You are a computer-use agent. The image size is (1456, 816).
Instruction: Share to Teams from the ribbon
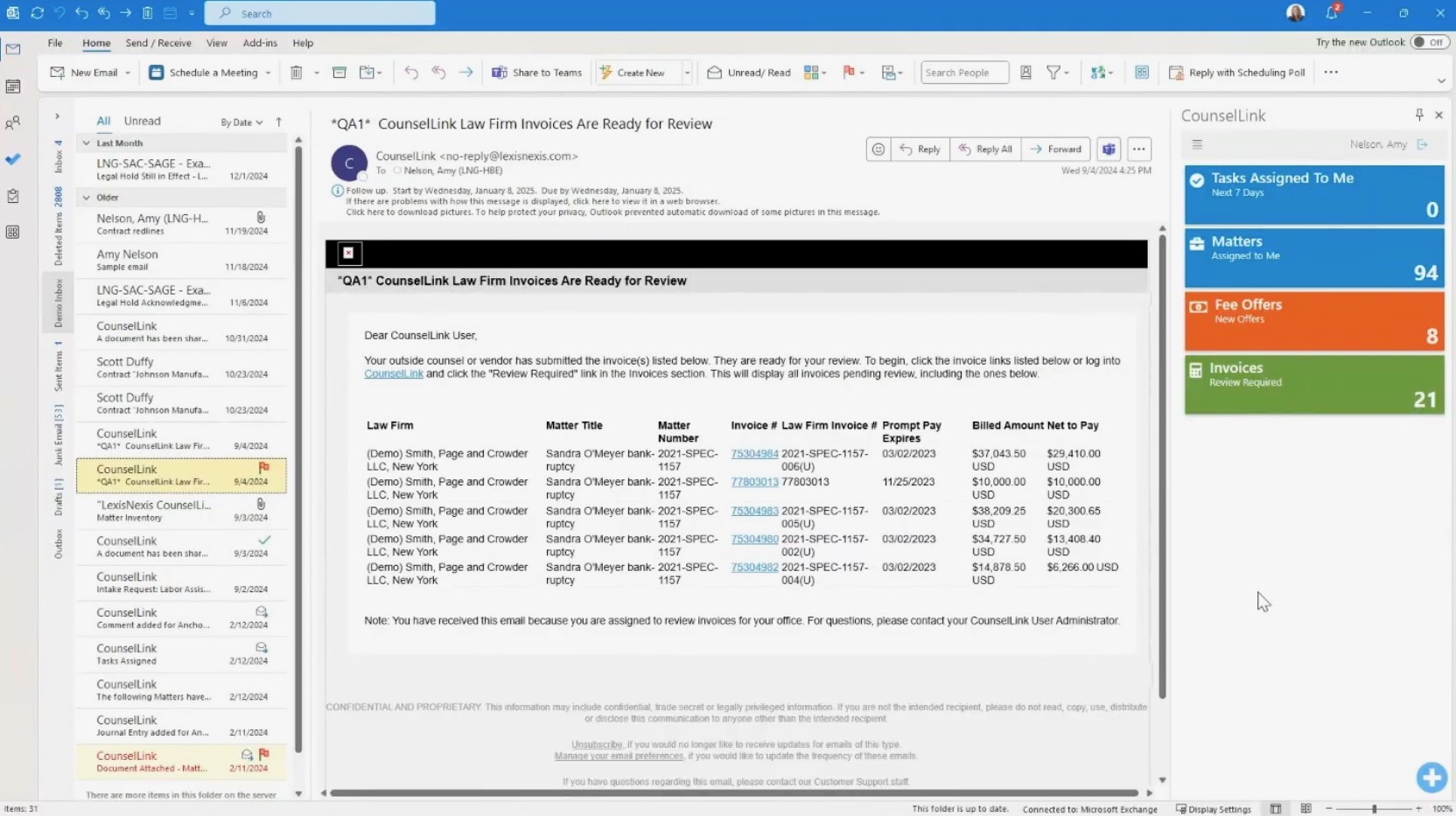click(536, 73)
